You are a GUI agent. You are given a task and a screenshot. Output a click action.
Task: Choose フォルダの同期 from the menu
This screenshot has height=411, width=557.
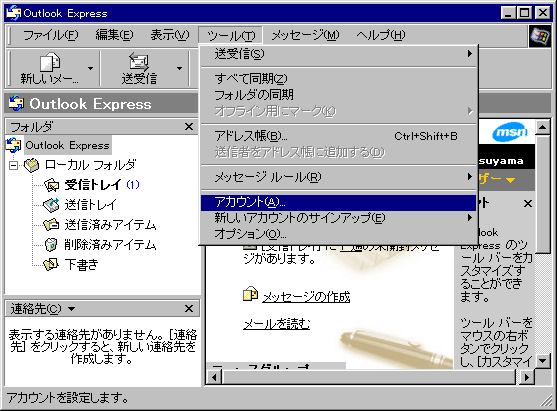pyautogui.click(x=339, y=95)
